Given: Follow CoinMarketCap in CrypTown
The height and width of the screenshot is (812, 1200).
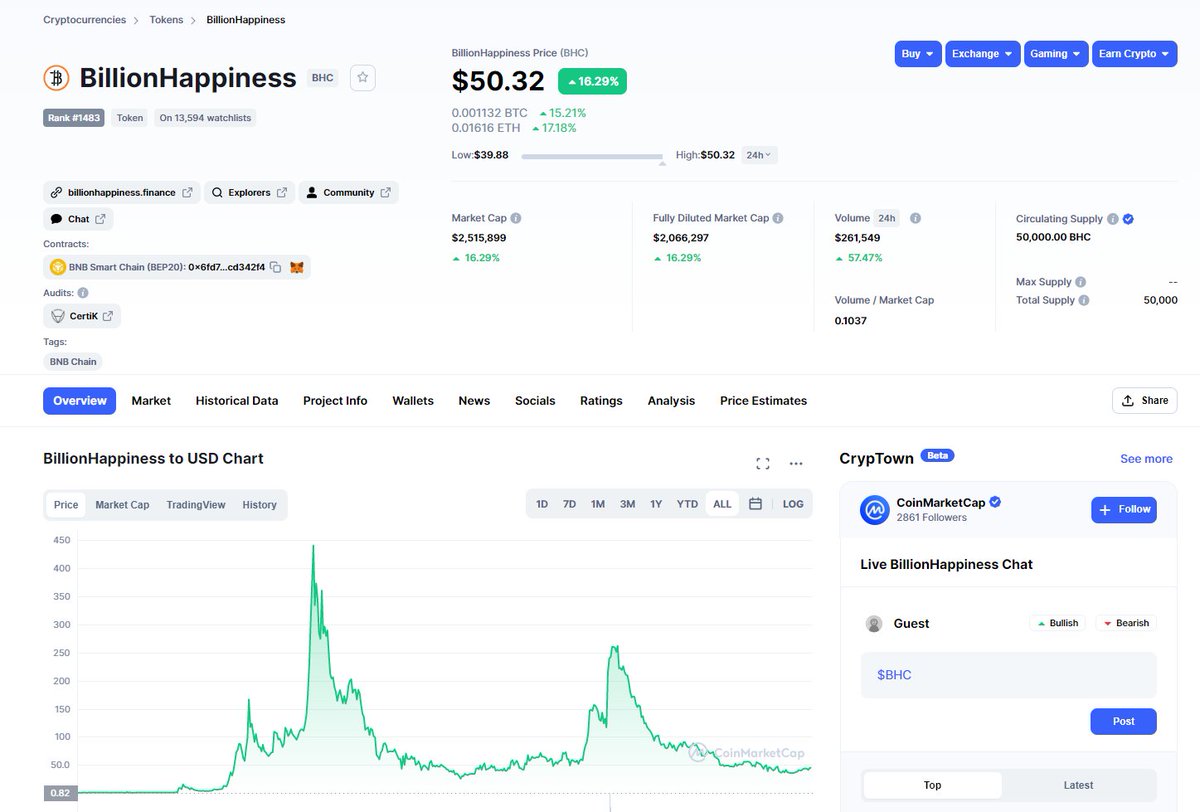Looking at the screenshot, I should tap(1124, 510).
